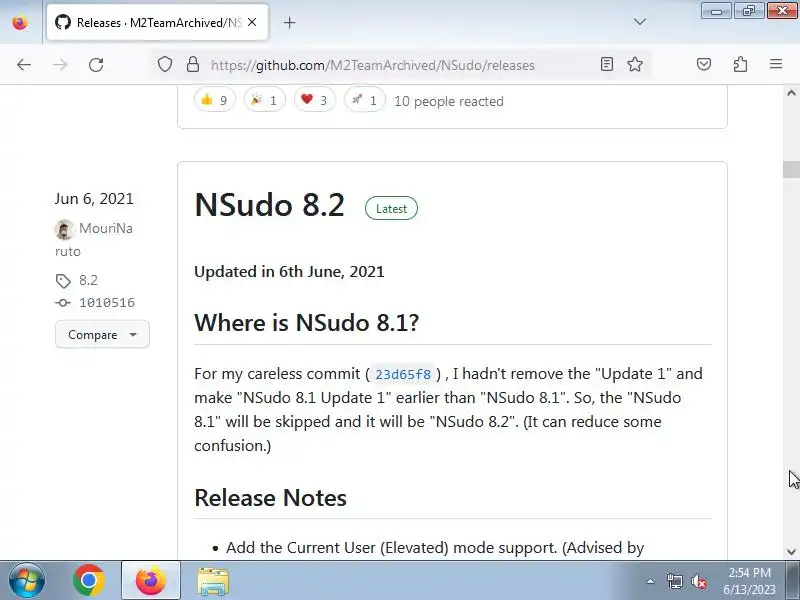Click the muted volume tray icon
Screen dimensions: 800x600
click(x=699, y=581)
